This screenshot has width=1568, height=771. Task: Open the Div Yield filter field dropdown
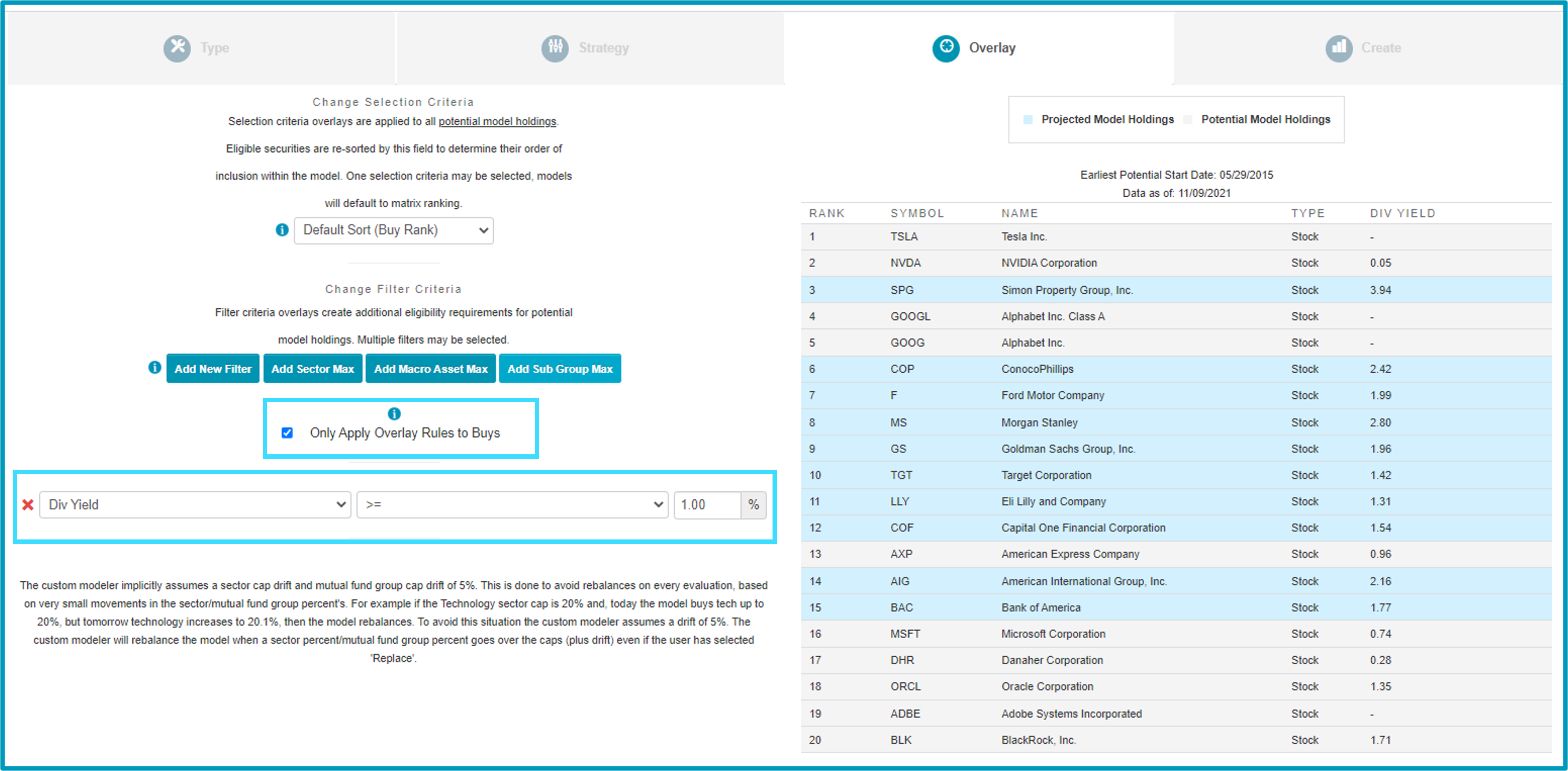pyautogui.click(x=195, y=504)
